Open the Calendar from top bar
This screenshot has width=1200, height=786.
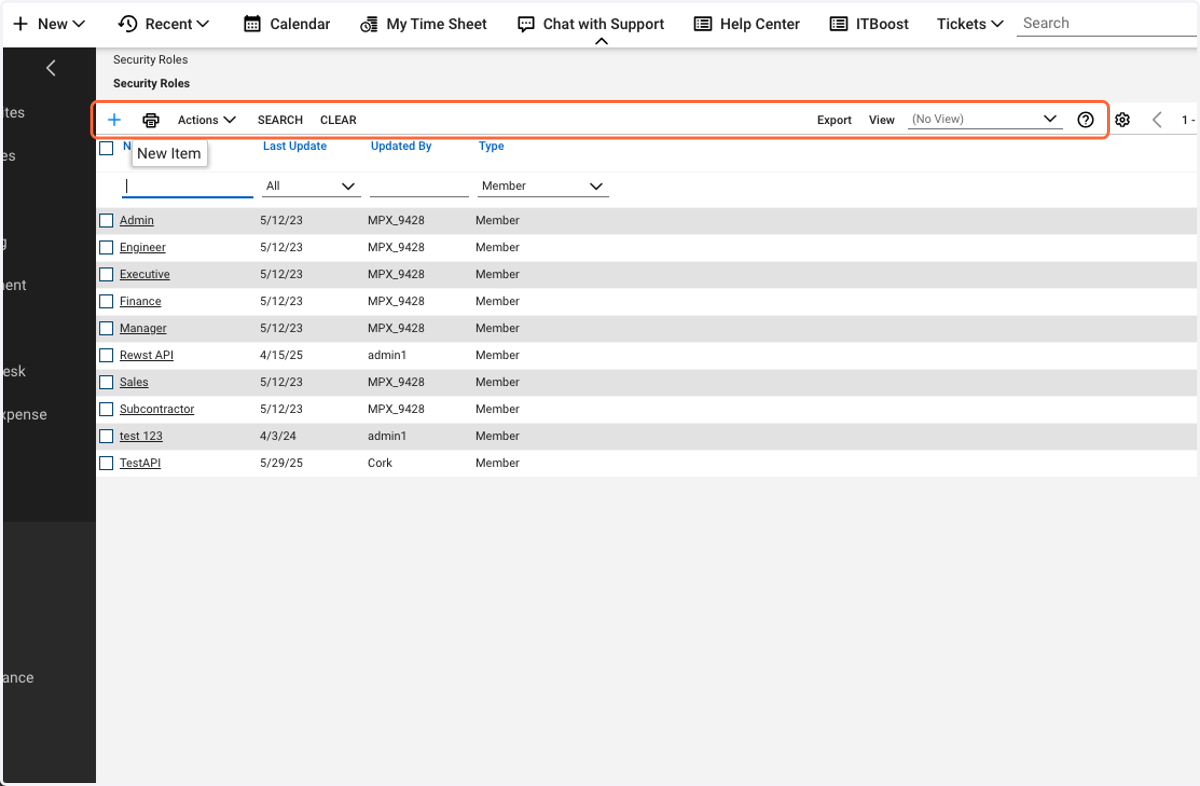[287, 24]
